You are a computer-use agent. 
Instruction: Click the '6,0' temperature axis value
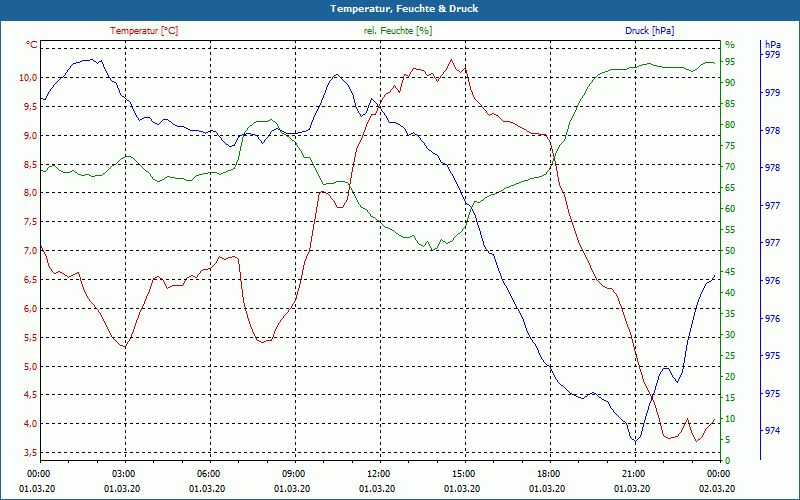tap(31, 309)
